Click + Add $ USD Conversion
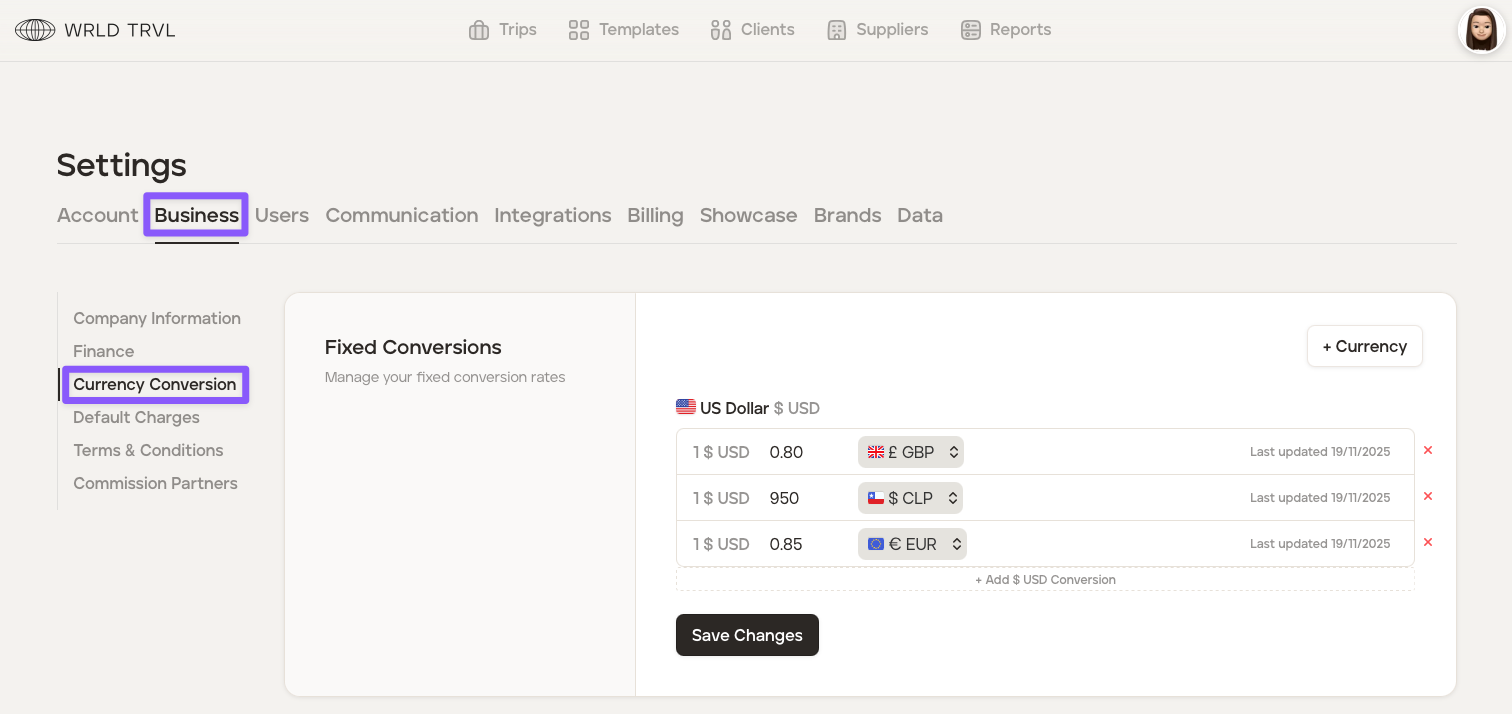1512x714 pixels. (1045, 580)
